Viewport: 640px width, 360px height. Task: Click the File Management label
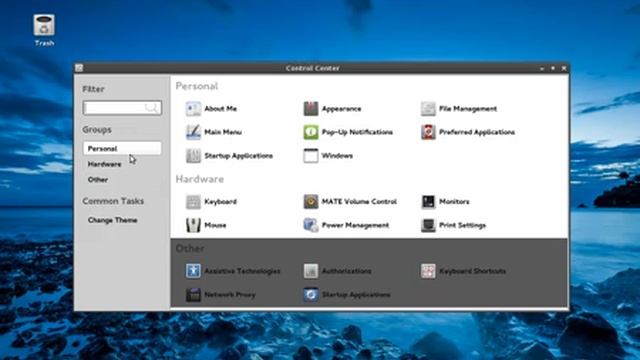pos(468,109)
